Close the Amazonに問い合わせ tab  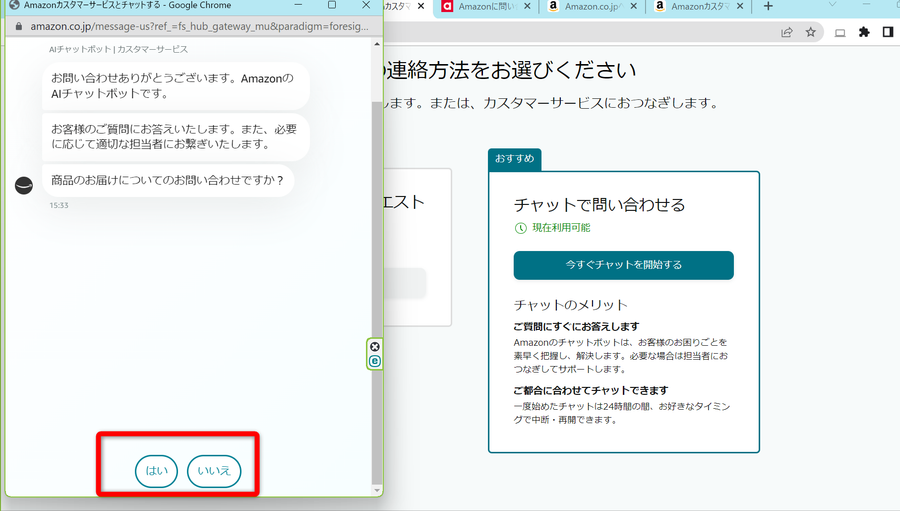527,6
